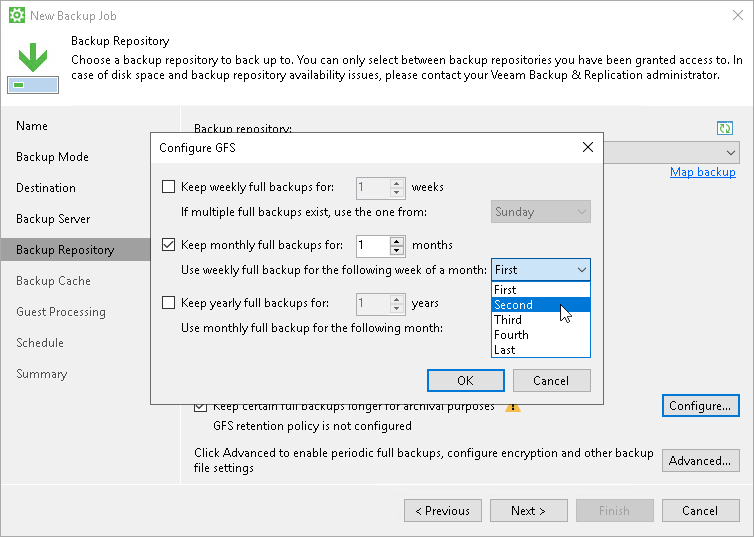Go to the Guest Processing wizard step
The width and height of the screenshot is (754, 537).
61,312
